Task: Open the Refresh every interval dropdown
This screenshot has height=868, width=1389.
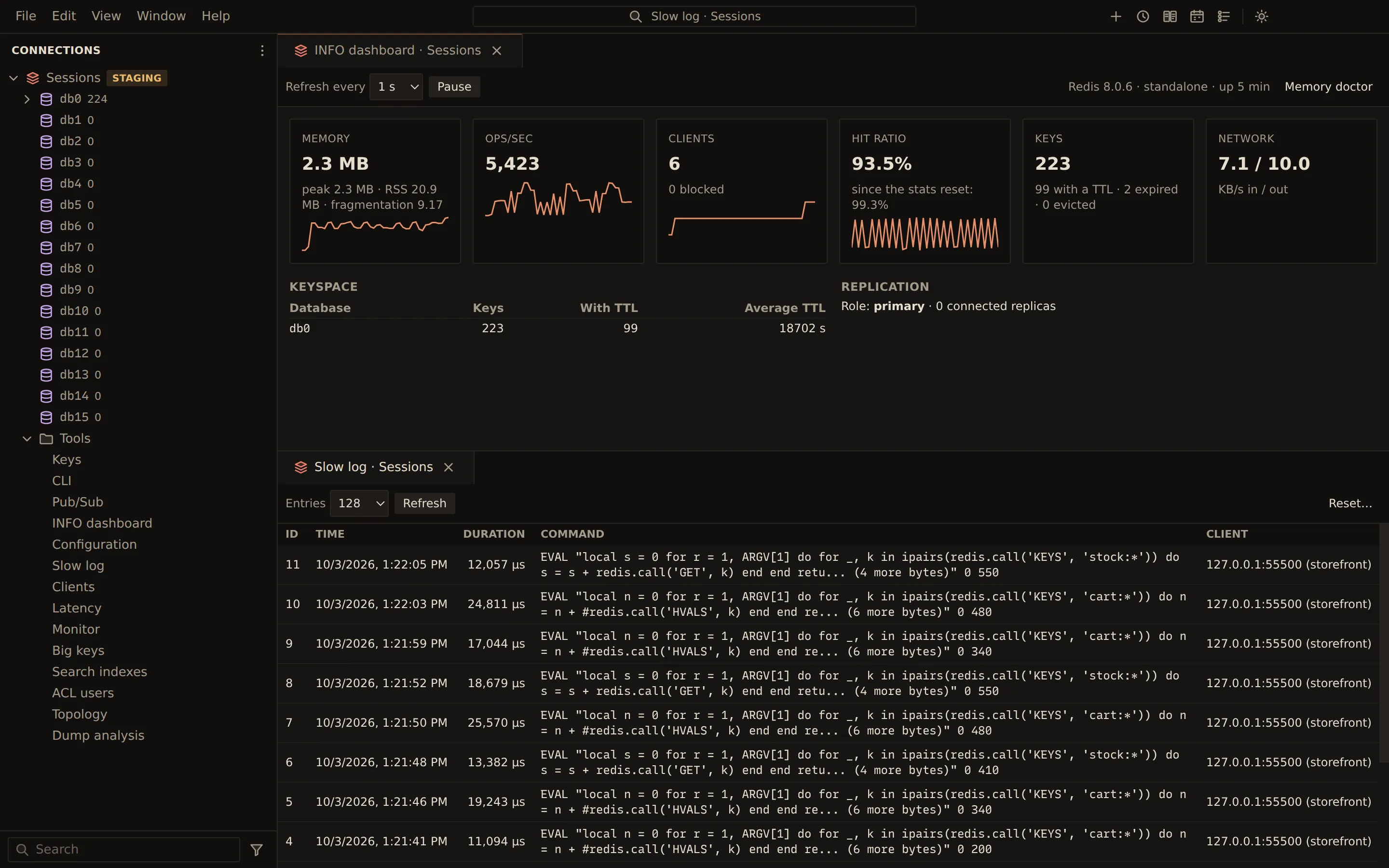Action: (396, 87)
